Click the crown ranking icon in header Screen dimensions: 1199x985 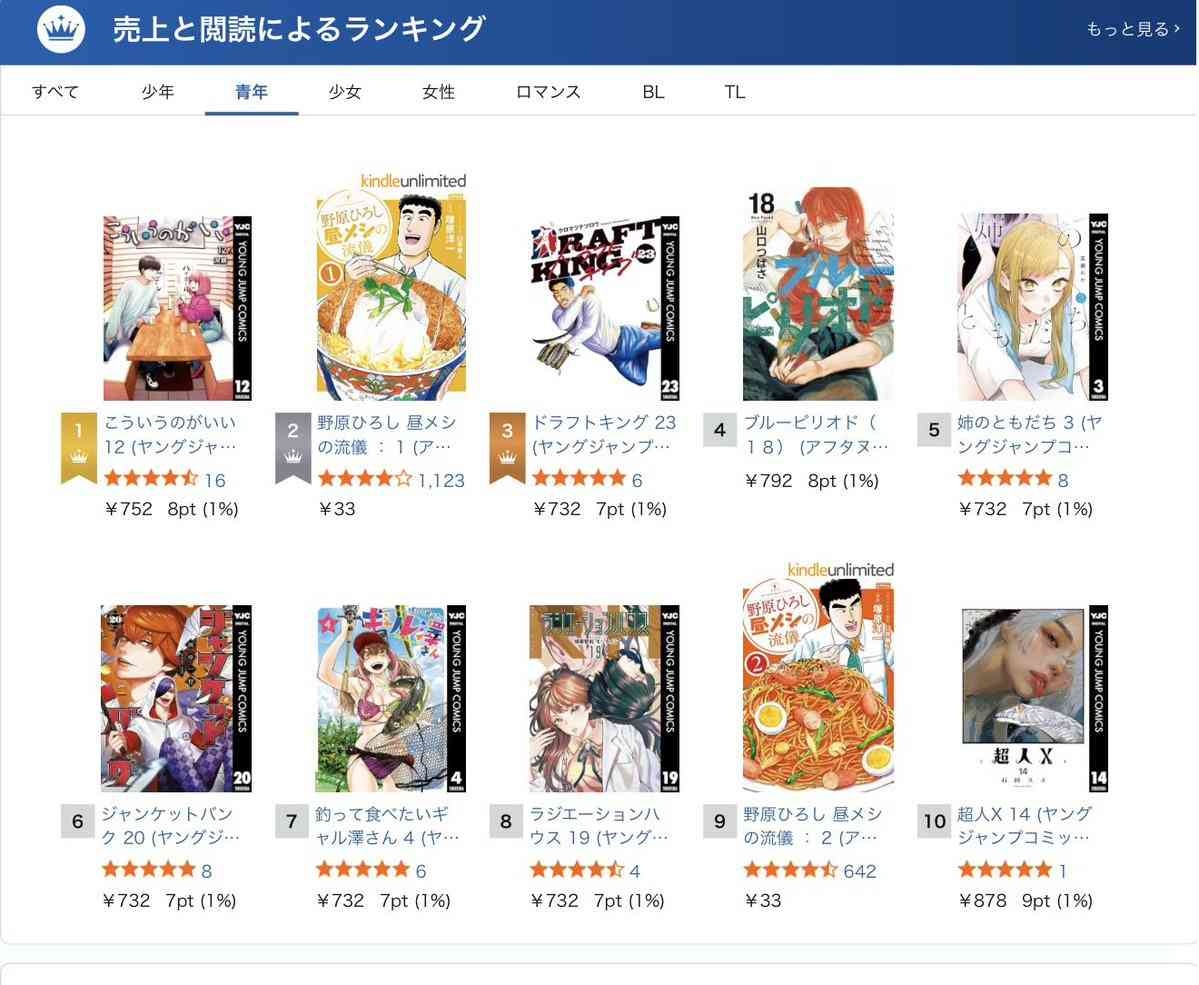point(61,29)
